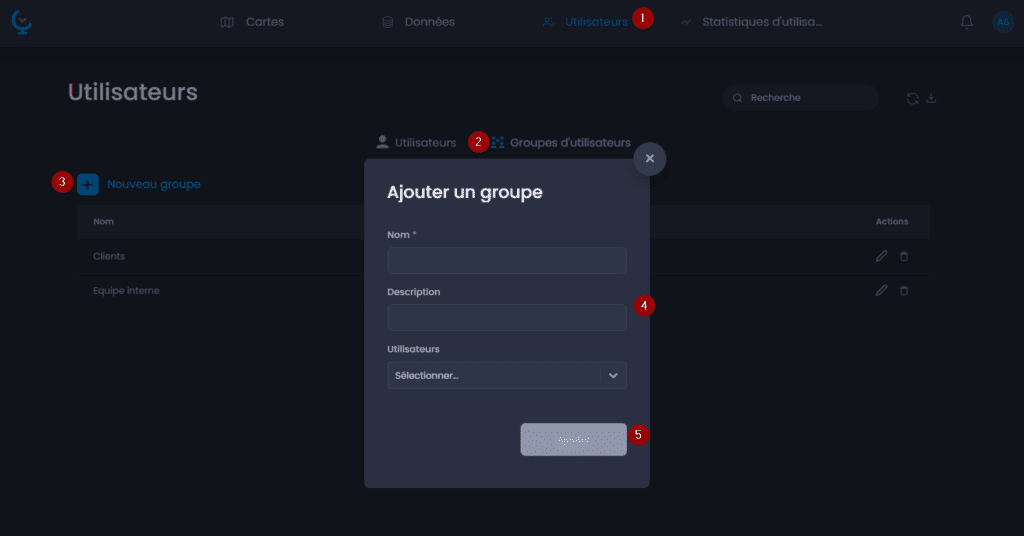The width and height of the screenshot is (1024, 536).
Task: Click the Recherche search field
Action: click(x=801, y=98)
